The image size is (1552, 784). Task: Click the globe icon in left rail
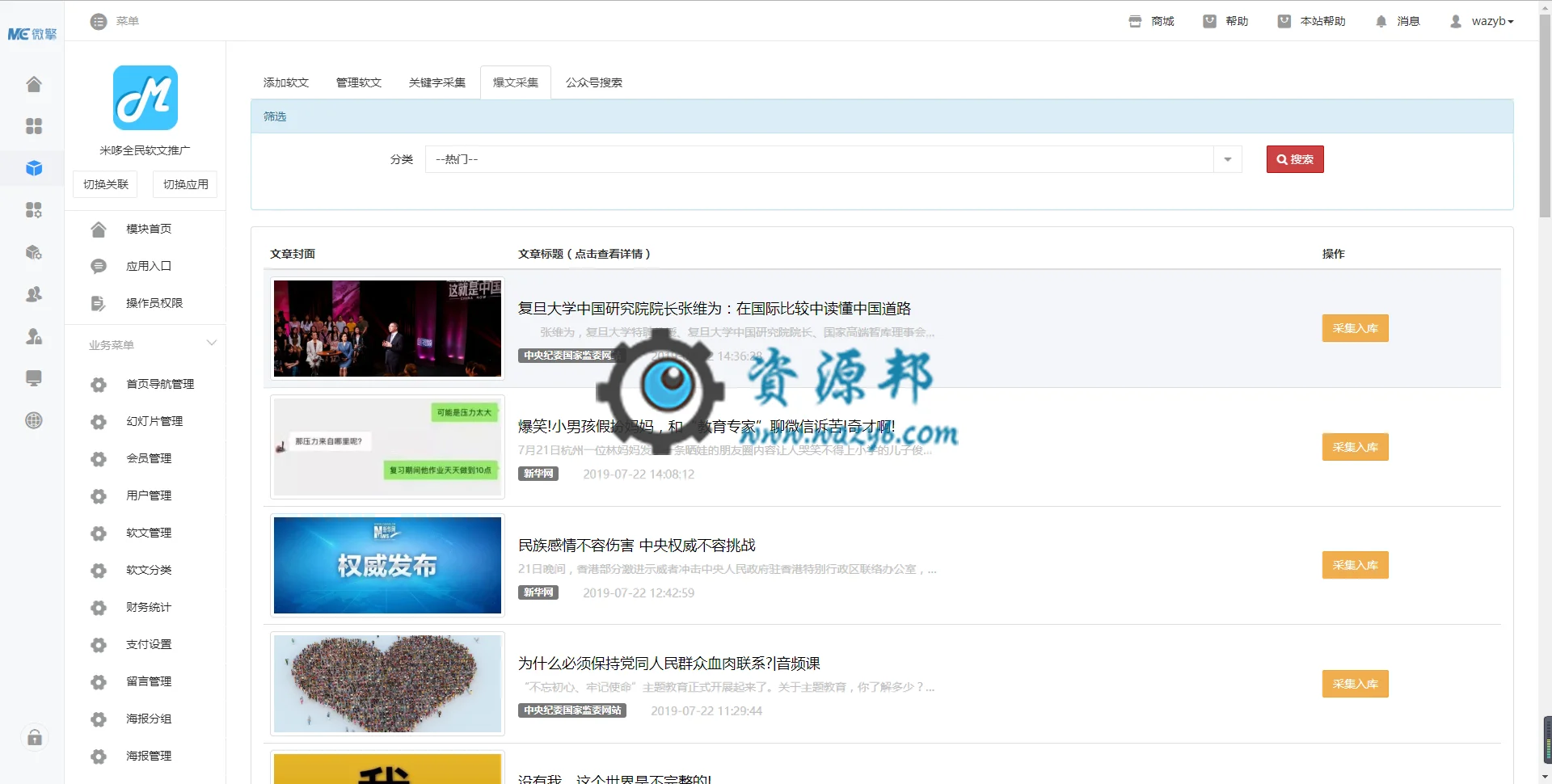[33, 420]
